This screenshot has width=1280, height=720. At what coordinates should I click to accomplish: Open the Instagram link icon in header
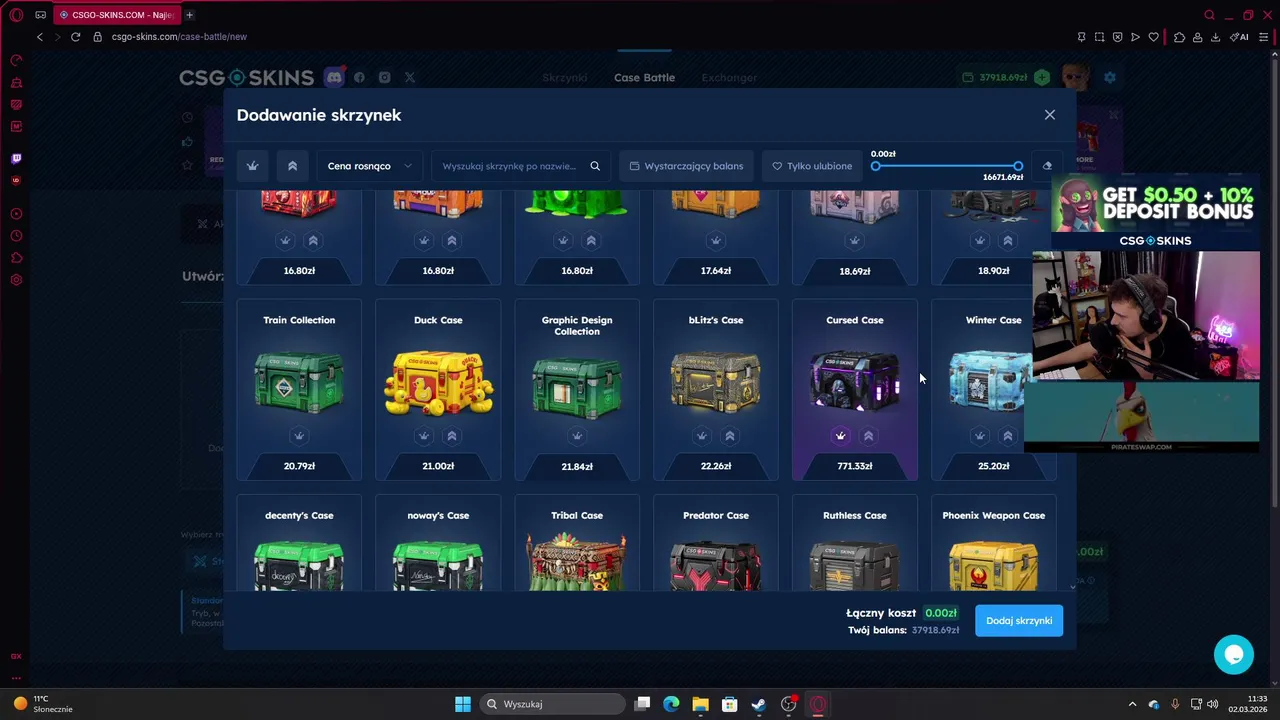click(x=384, y=77)
